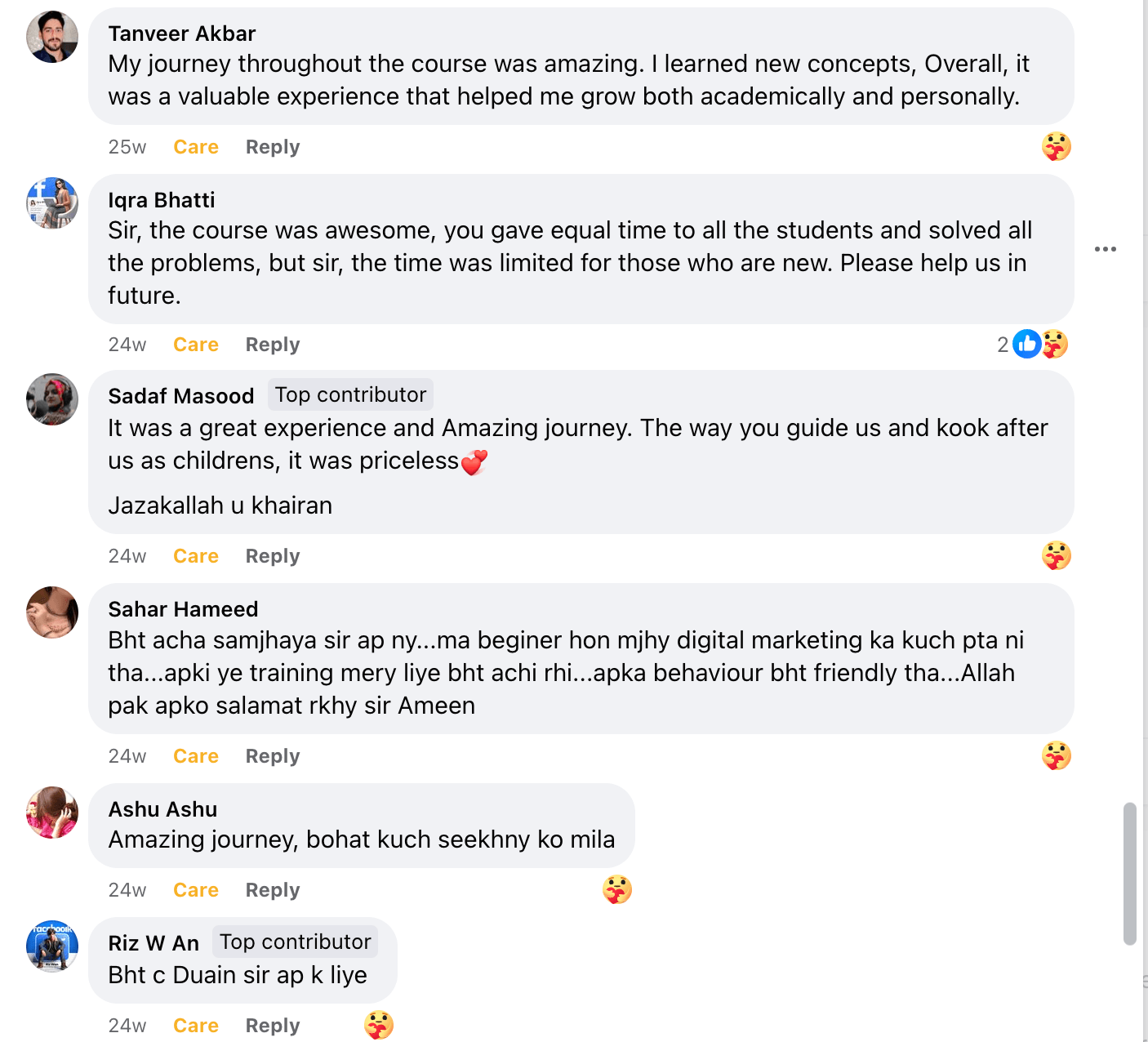
Task: Reply to Sahar Hameed's comment
Action: [273, 756]
